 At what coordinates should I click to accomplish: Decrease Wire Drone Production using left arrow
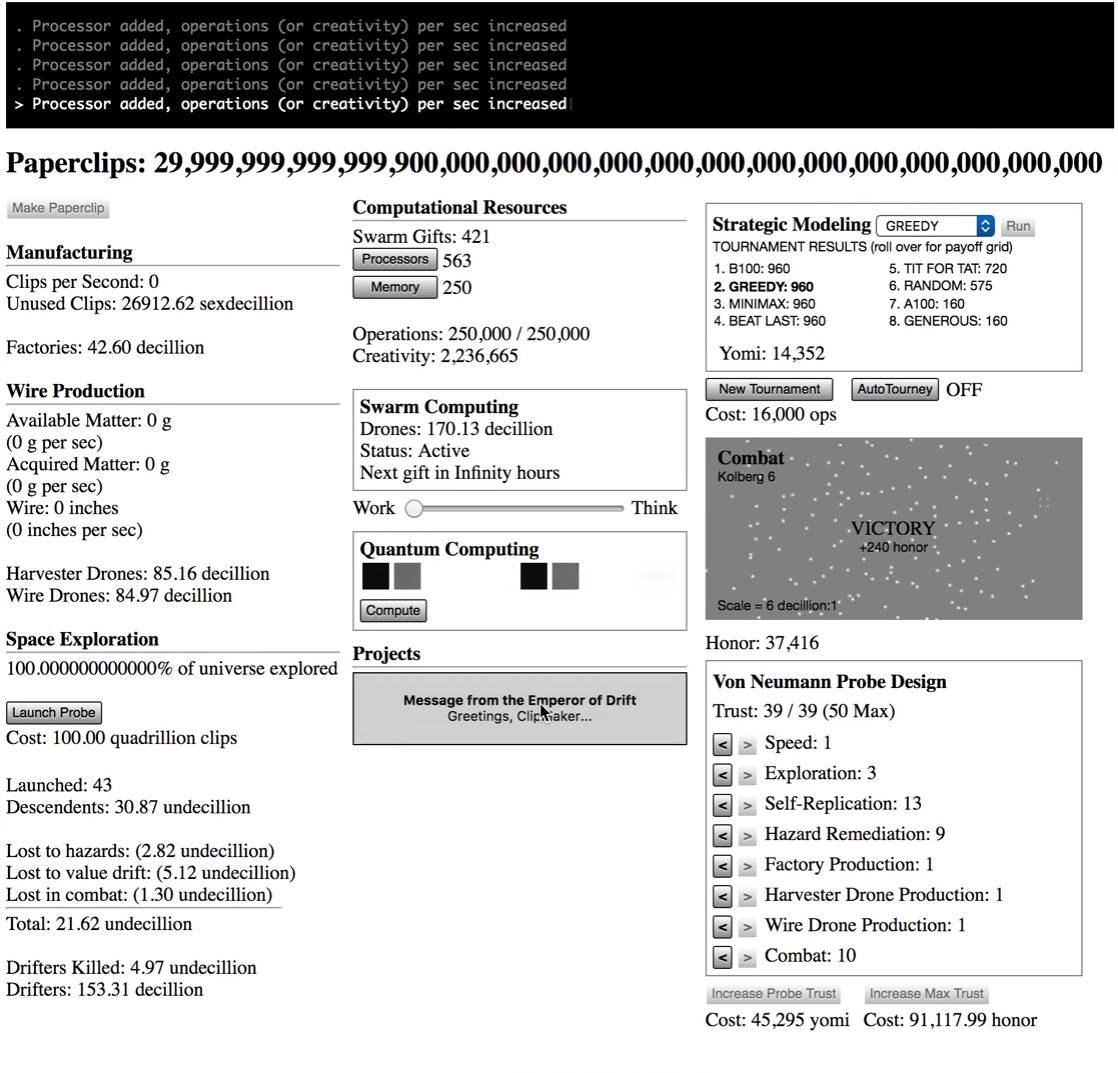(x=722, y=927)
